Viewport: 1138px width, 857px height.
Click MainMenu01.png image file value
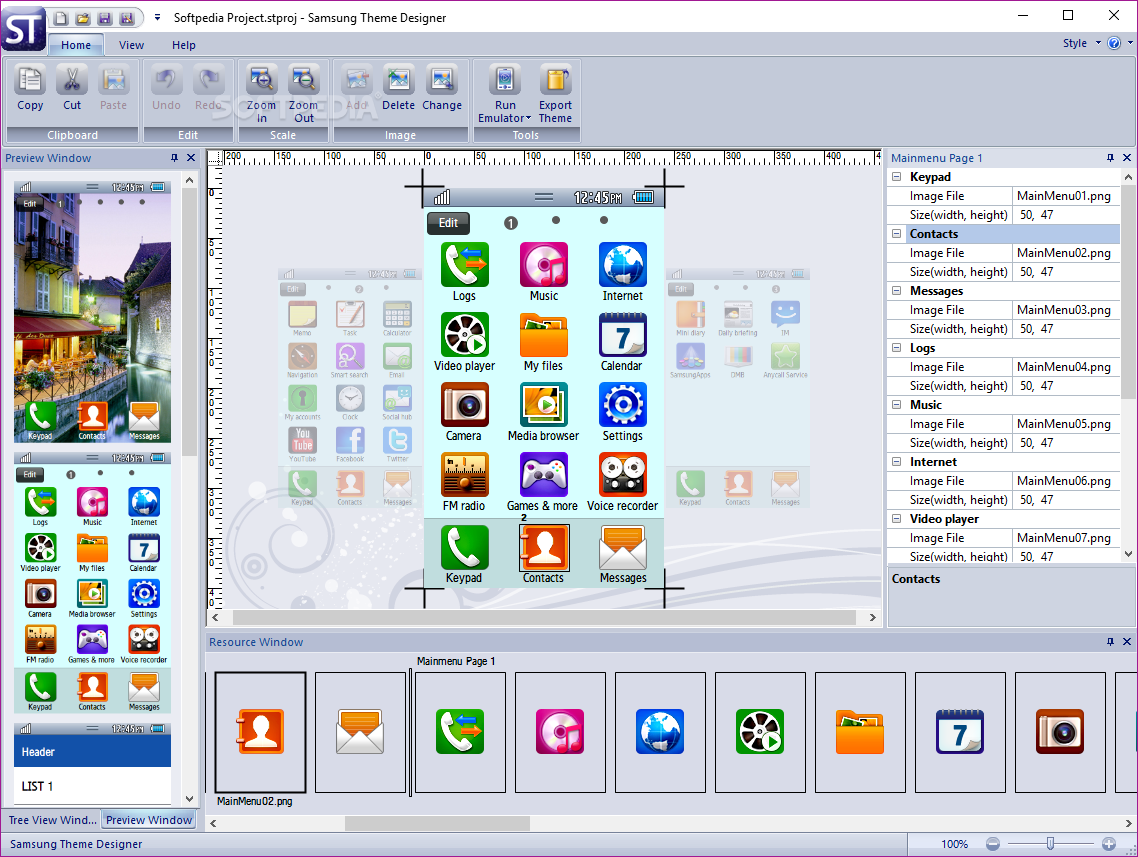(x=1065, y=195)
